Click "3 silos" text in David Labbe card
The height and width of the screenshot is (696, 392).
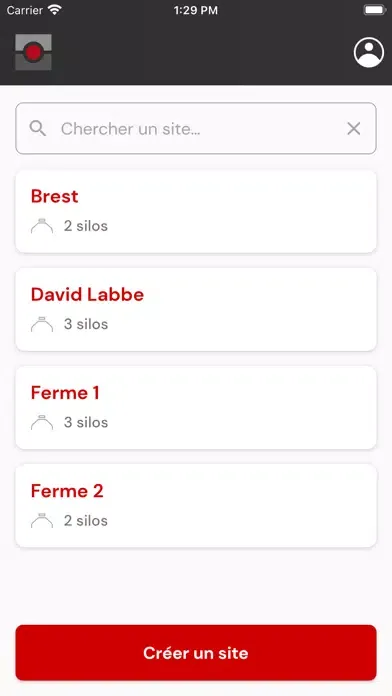(86, 324)
